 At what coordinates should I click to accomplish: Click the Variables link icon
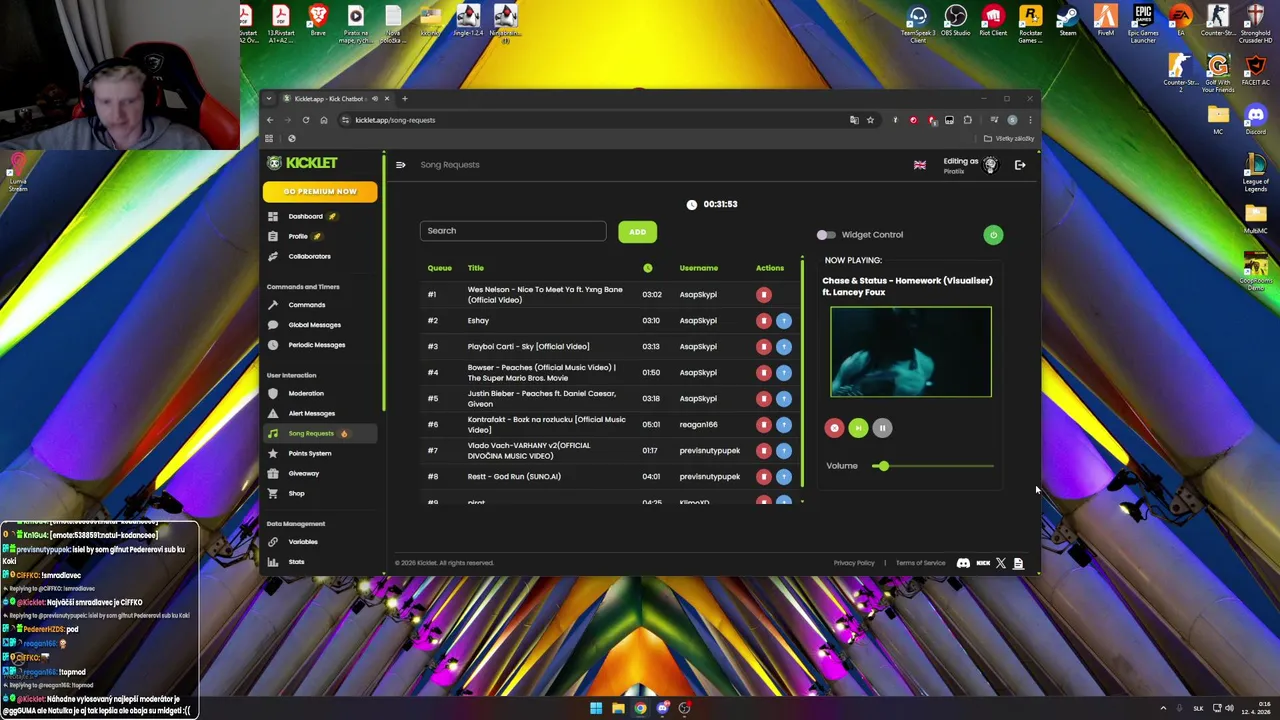(273, 542)
